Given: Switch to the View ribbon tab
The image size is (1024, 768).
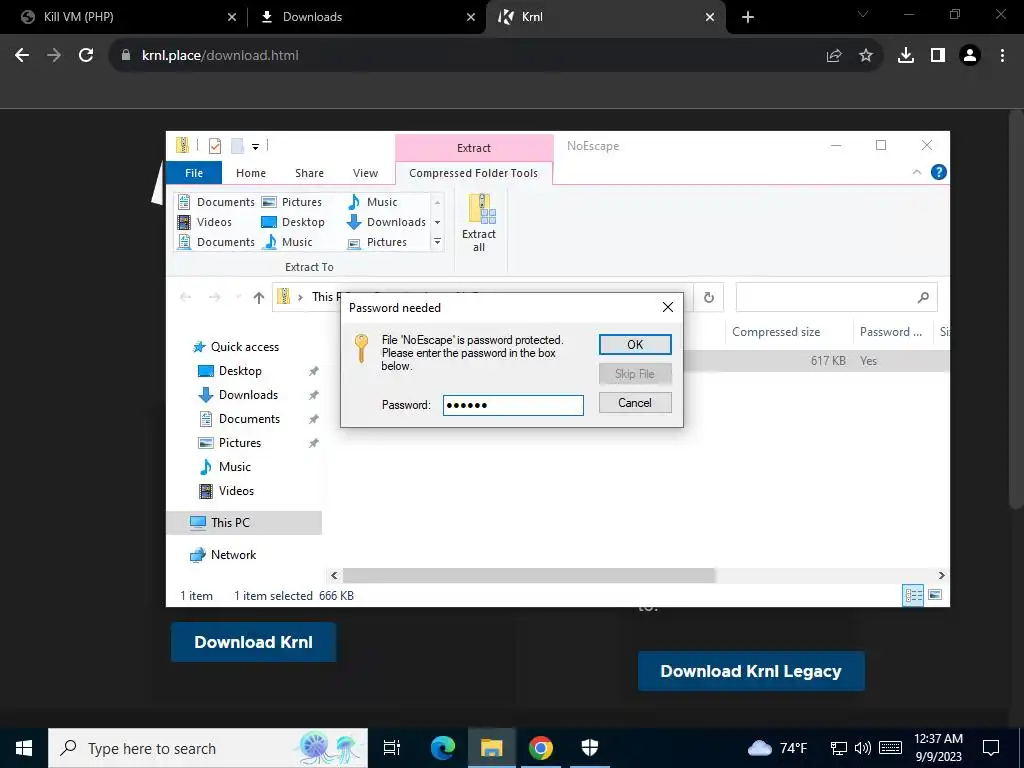Looking at the screenshot, I should tap(365, 173).
